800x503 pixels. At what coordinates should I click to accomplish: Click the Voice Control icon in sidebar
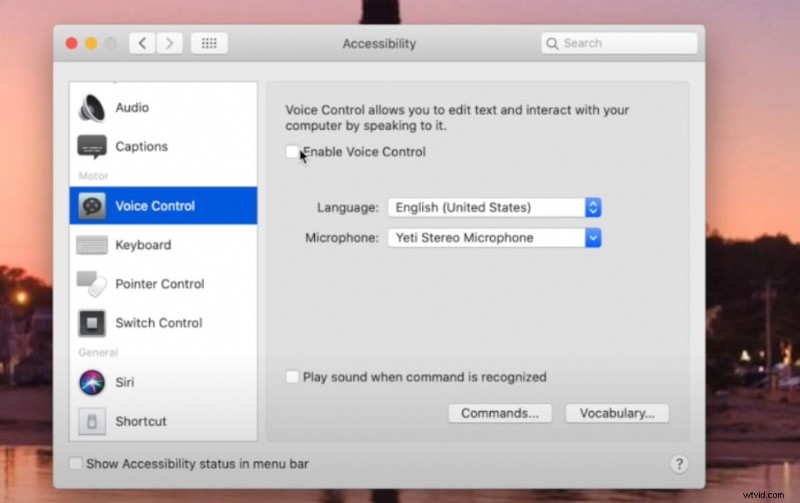92,206
